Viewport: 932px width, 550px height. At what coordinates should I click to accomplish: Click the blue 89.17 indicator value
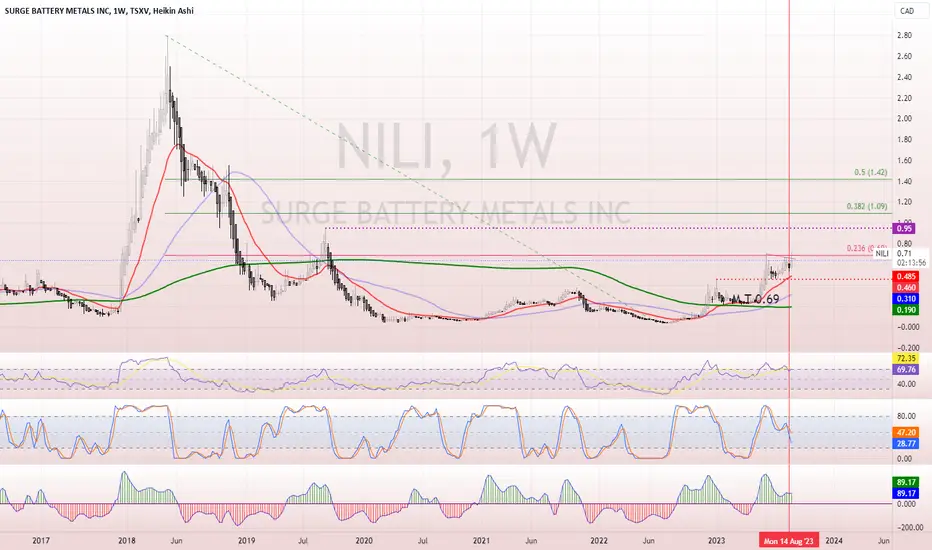pyautogui.click(x=905, y=494)
